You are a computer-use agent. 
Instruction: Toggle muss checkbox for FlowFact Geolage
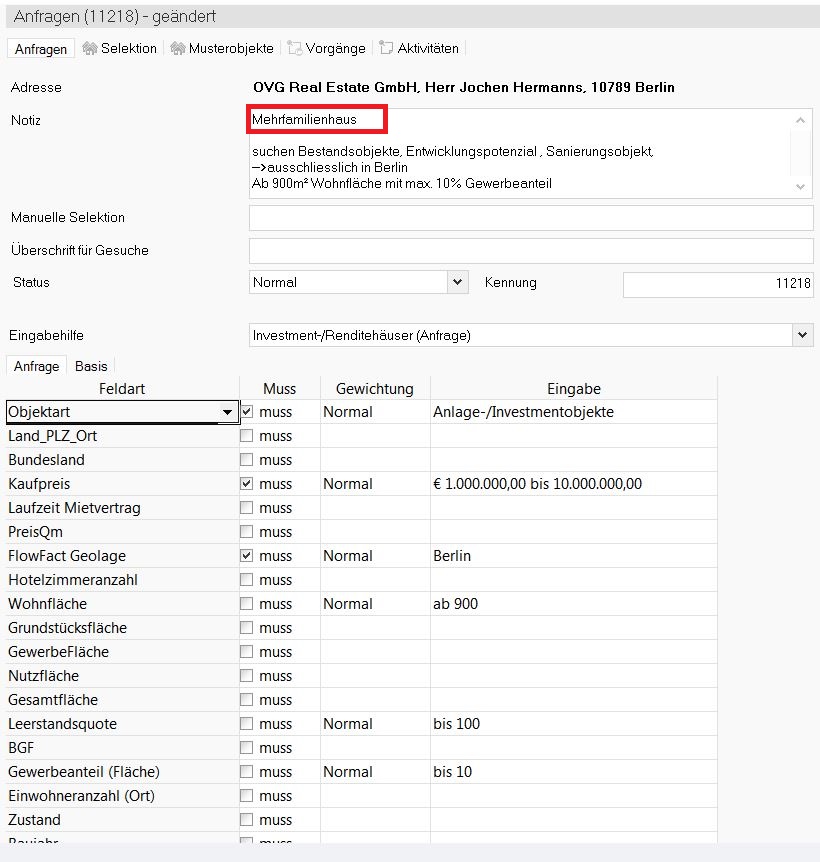[x=247, y=556]
